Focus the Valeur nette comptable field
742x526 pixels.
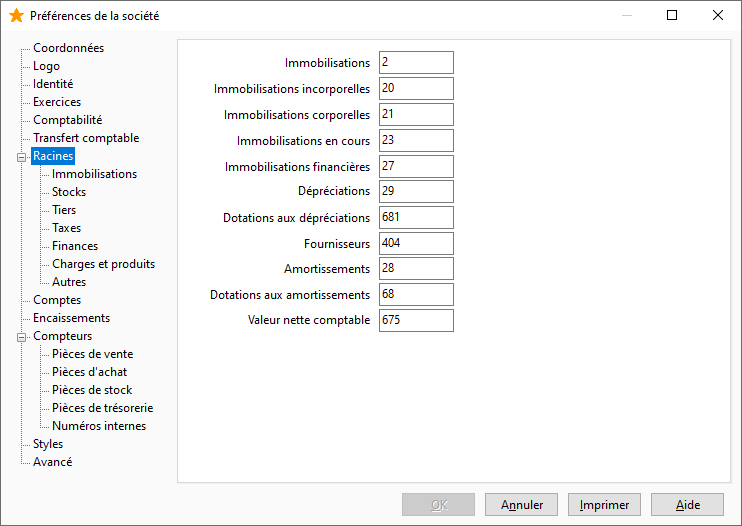pyautogui.click(x=416, y=320)
